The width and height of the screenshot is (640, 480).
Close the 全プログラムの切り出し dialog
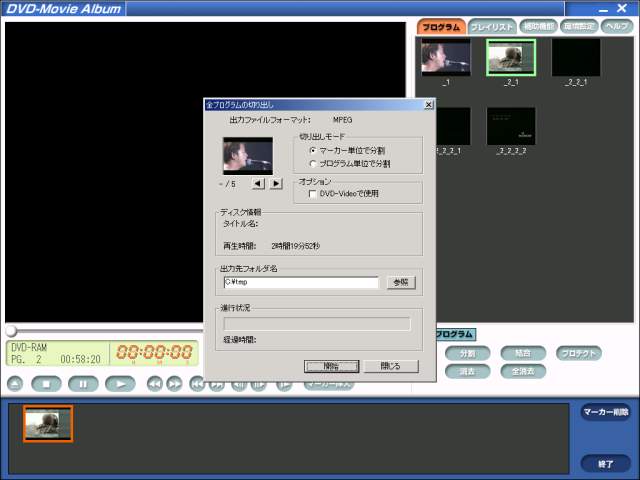(x=428, y=105)
